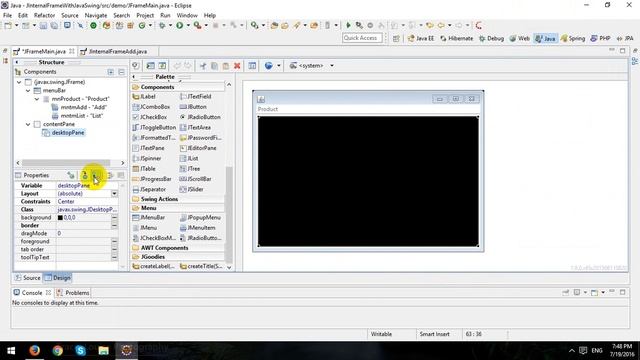Click the Components panel horizontal scrollbar
Viewport: 640px width, 360px height.
click(66, 163)
